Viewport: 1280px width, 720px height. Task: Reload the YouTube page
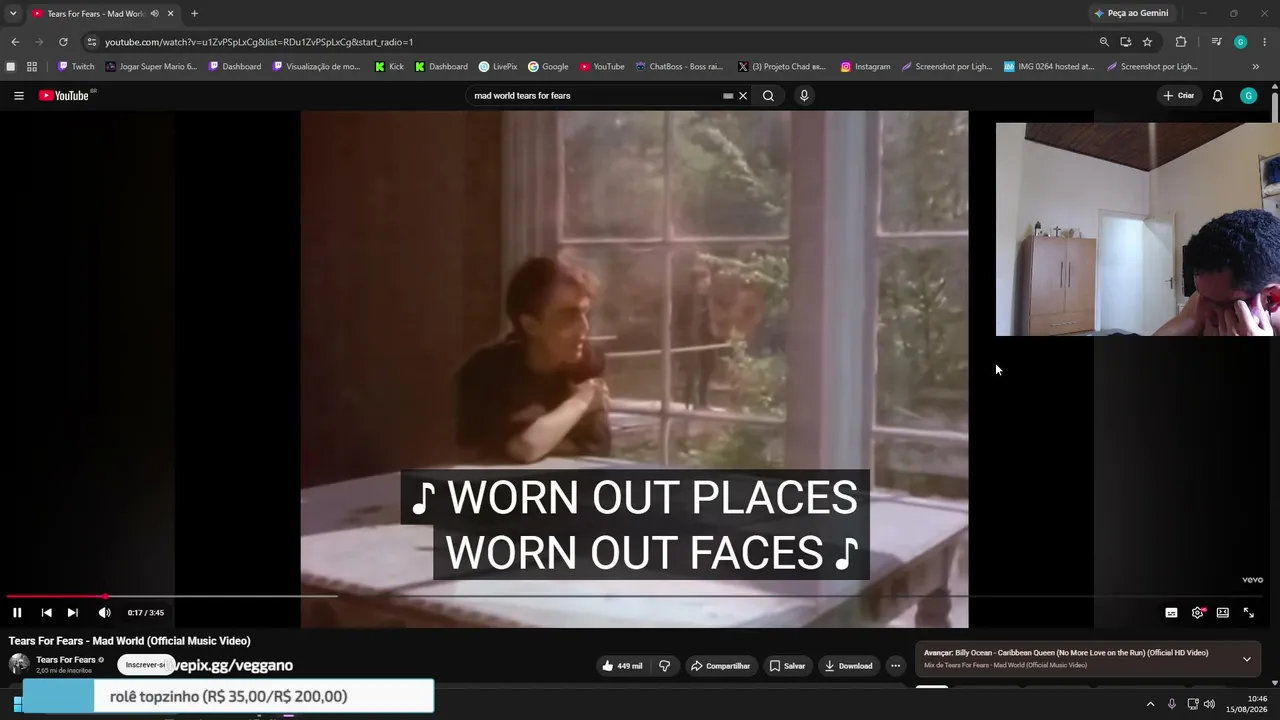(63, 42)
